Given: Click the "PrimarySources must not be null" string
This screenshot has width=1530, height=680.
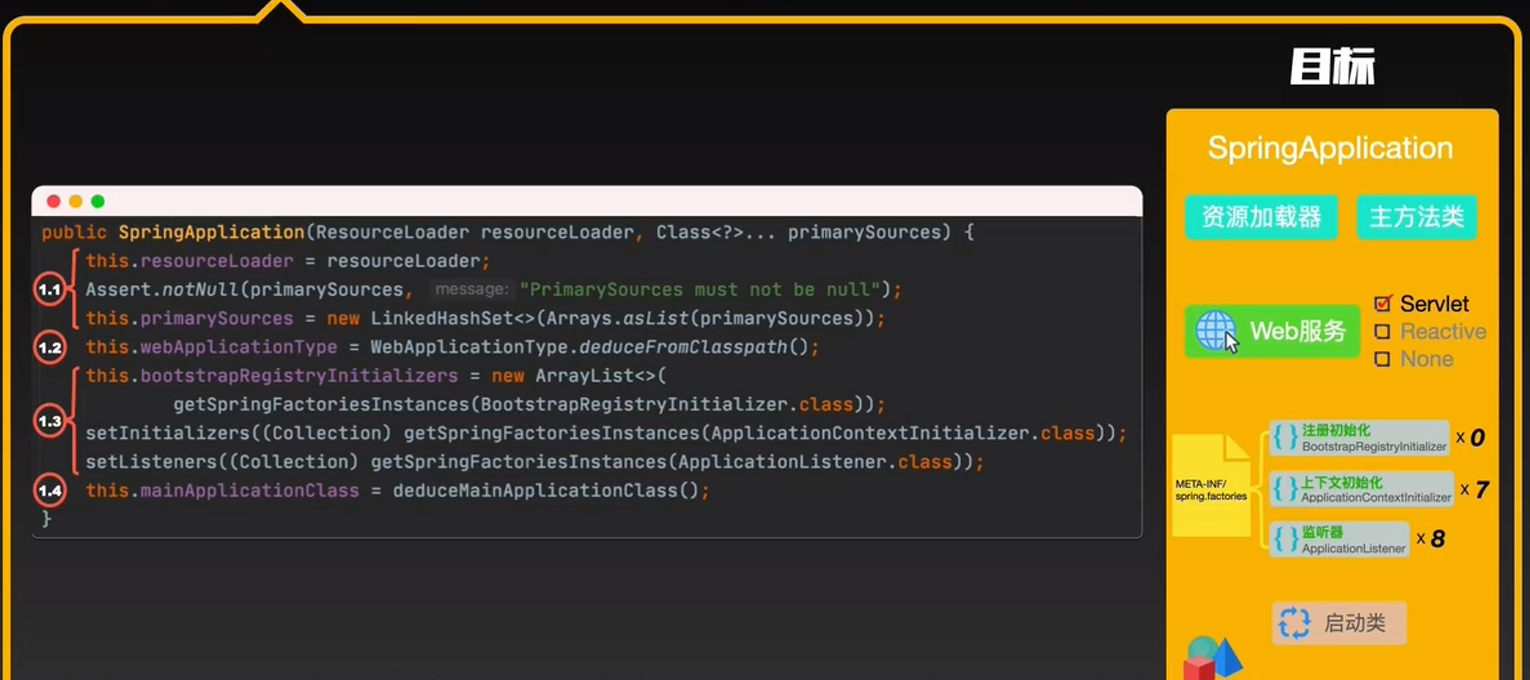Looking at the screenshot, I should pos(699,290).
